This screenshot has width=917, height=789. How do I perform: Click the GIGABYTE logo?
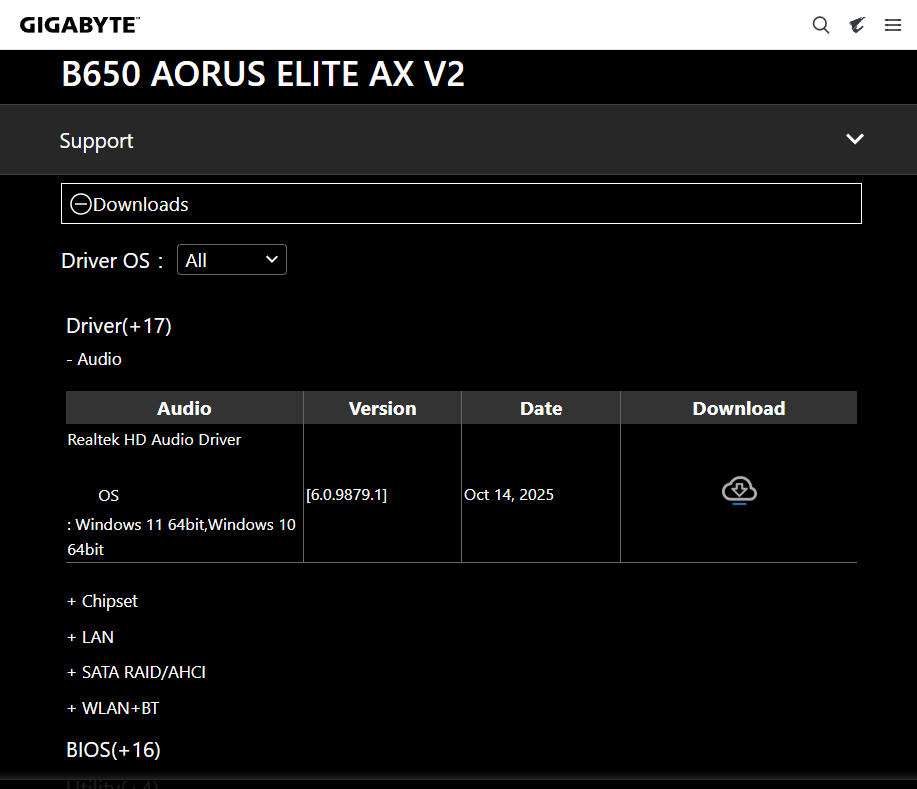[80, 25]
